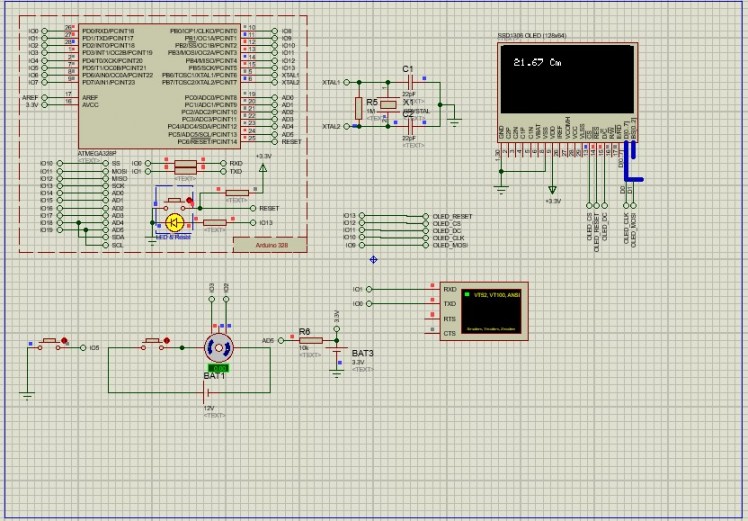Click the C1 capacitor

[408, 79]
